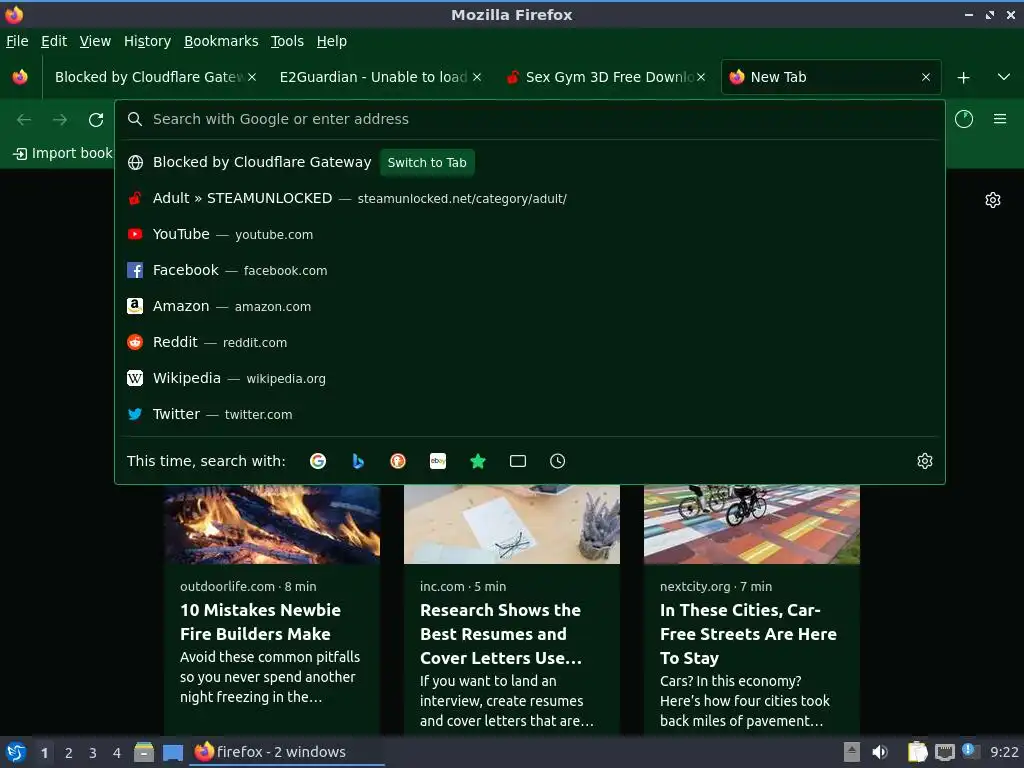Open clipboard manager tray icon
This screenshot has height=768, width=1024.
[917, 752]
